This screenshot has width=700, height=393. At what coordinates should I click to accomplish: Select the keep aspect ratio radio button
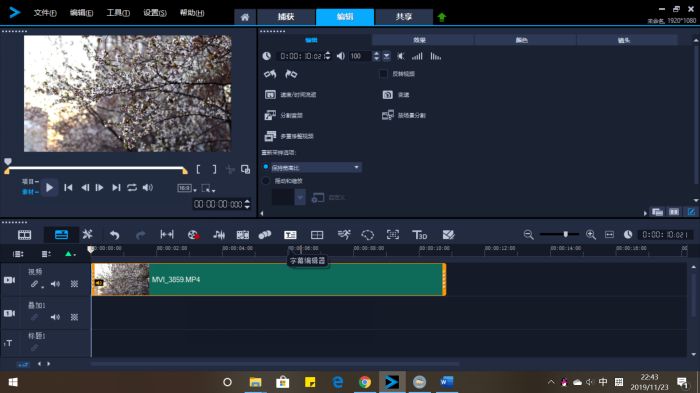[x=266, y=167]
